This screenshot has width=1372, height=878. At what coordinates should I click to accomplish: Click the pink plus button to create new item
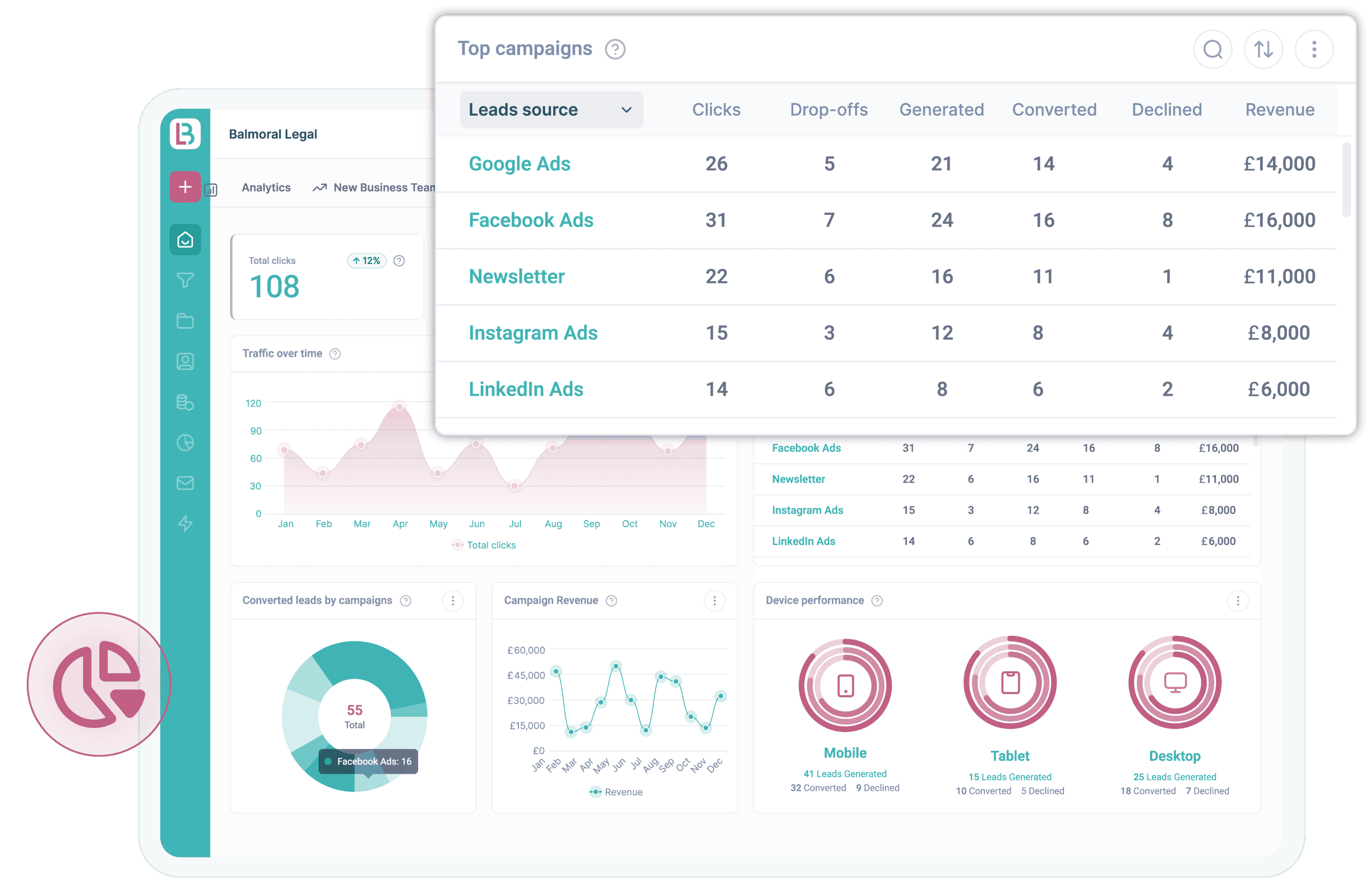185,186
